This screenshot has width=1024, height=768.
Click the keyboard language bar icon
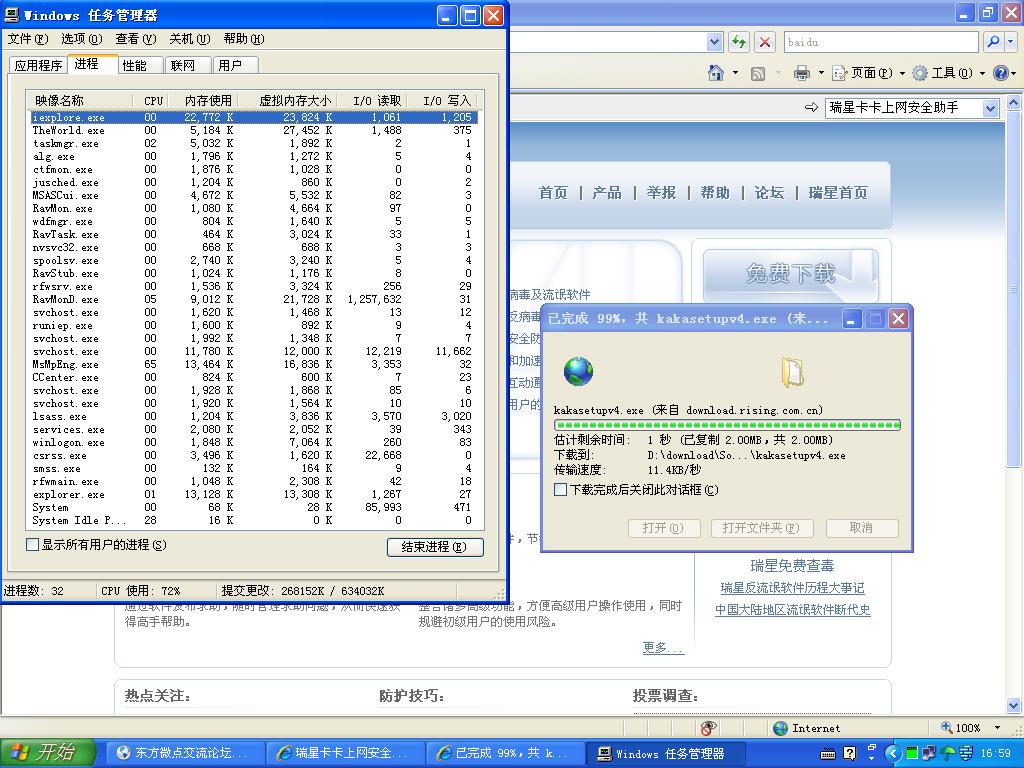pos(827,754)
